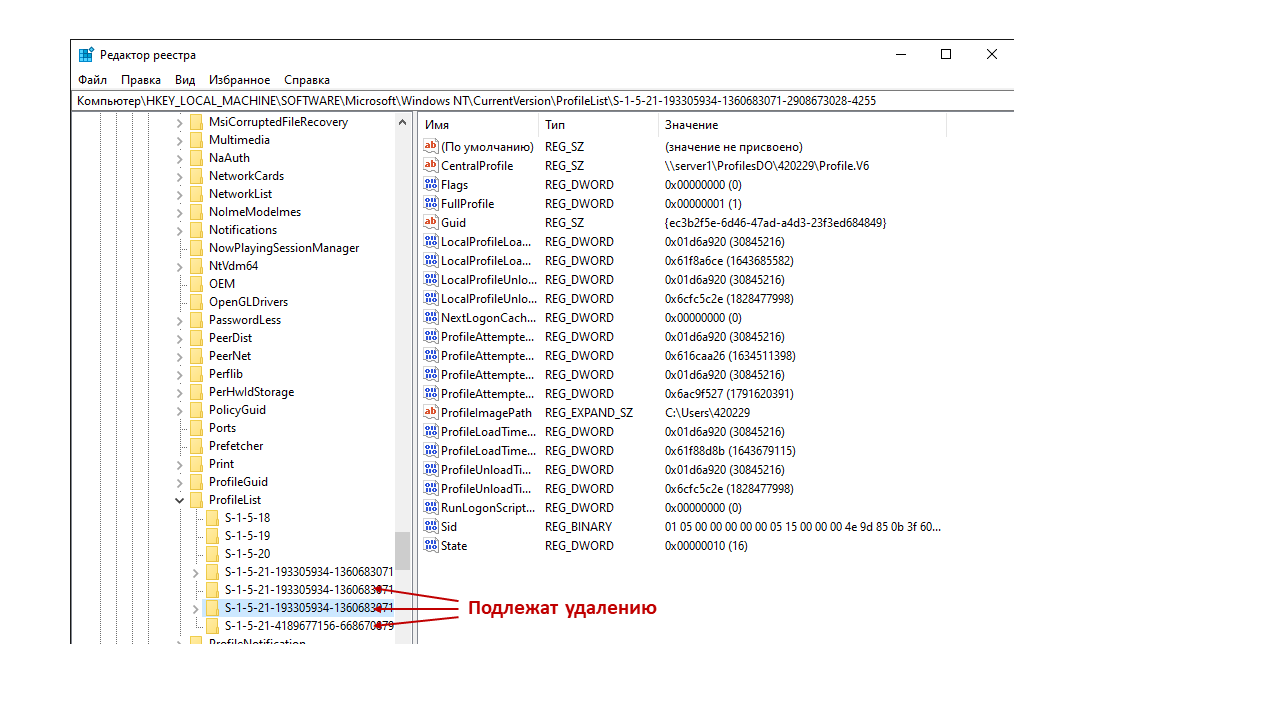Click the ProfileList folder icon
The width and height of the screenshot is (1280, 720).
196,500
